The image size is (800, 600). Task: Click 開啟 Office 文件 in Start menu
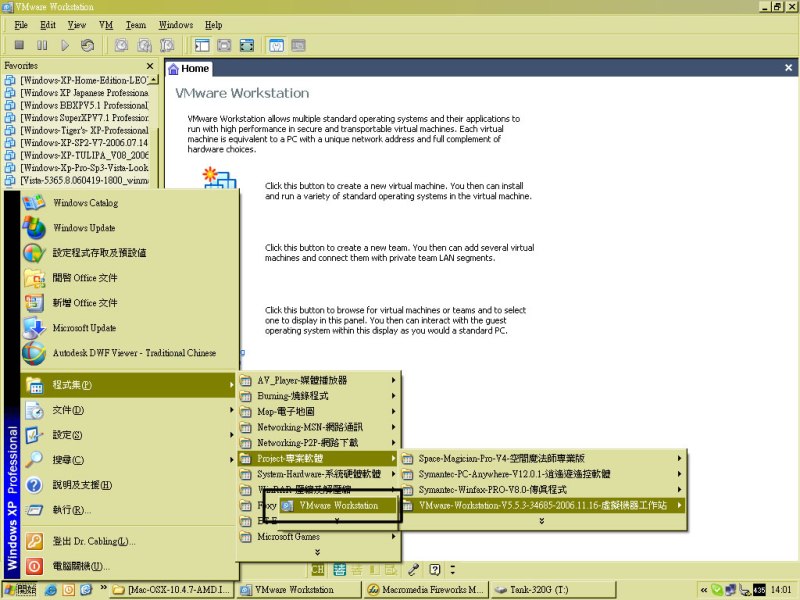[x=130, y=278]
